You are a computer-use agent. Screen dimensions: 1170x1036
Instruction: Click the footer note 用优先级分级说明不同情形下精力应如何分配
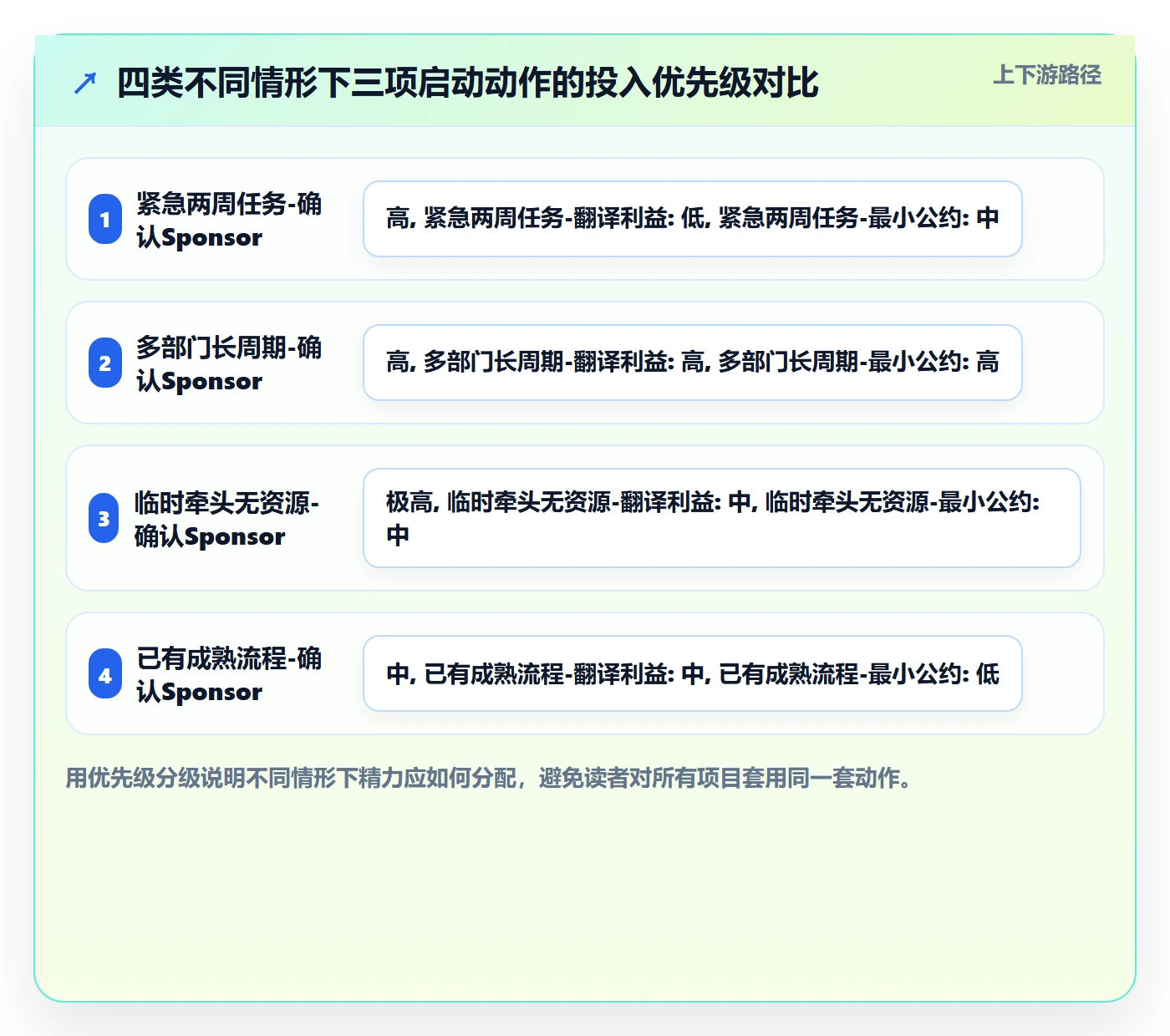click(491, 778)
